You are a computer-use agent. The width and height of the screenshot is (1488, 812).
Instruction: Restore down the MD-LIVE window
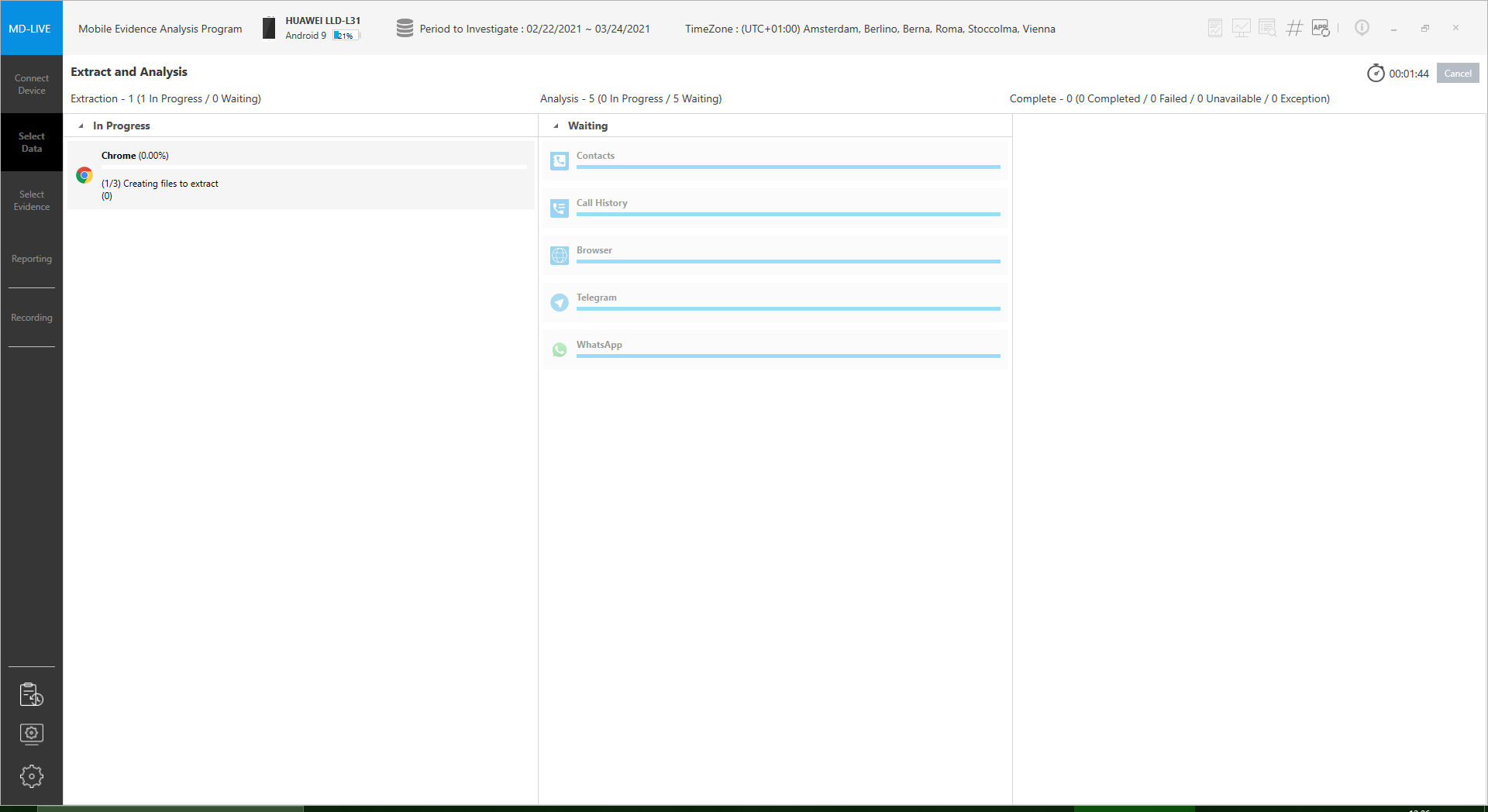pyautogui.click(x=1424, y=29)
